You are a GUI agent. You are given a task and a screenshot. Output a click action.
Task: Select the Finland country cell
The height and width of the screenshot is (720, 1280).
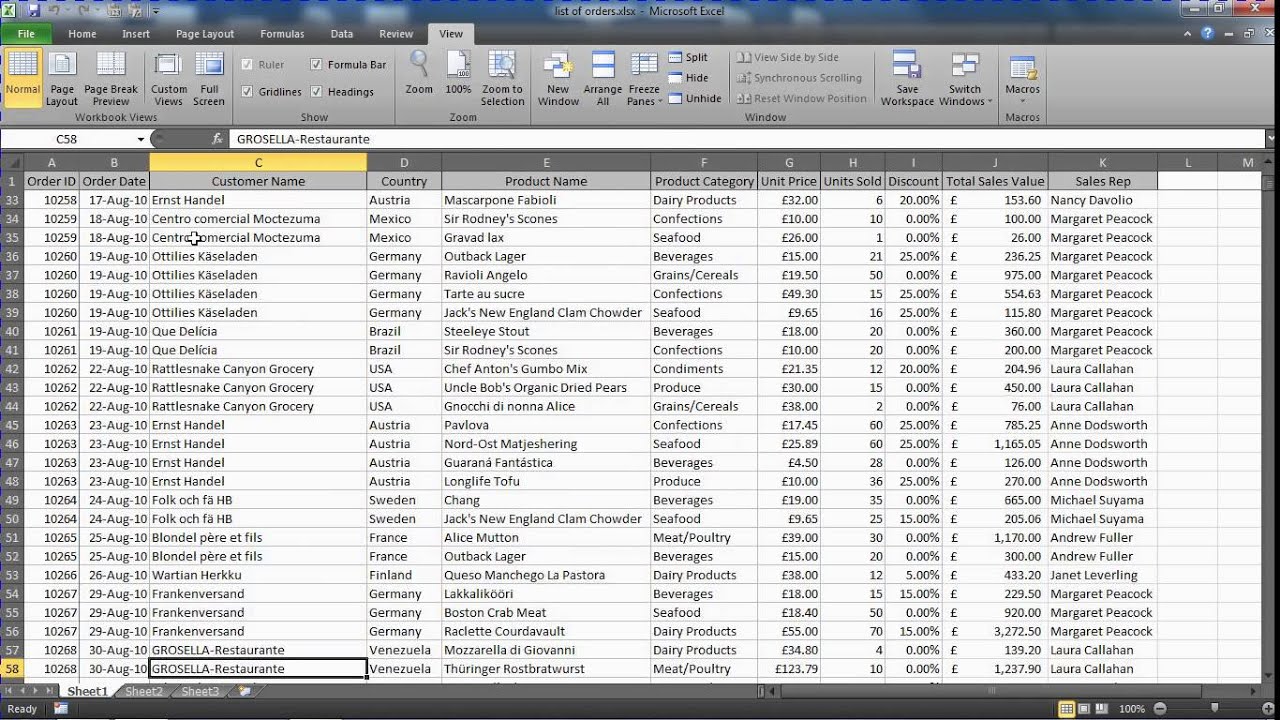coord(403,575)
